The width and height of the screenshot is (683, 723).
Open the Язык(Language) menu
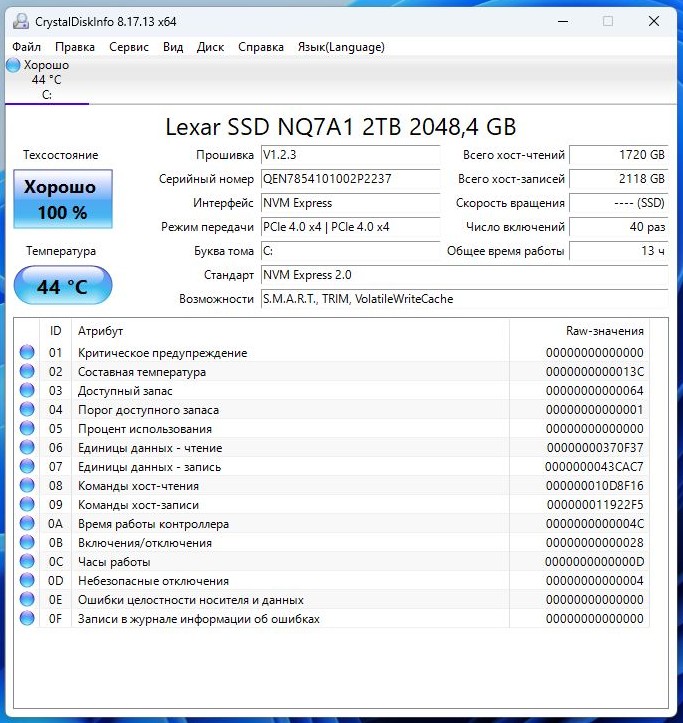pyautogui.click(x=341, y=47)
